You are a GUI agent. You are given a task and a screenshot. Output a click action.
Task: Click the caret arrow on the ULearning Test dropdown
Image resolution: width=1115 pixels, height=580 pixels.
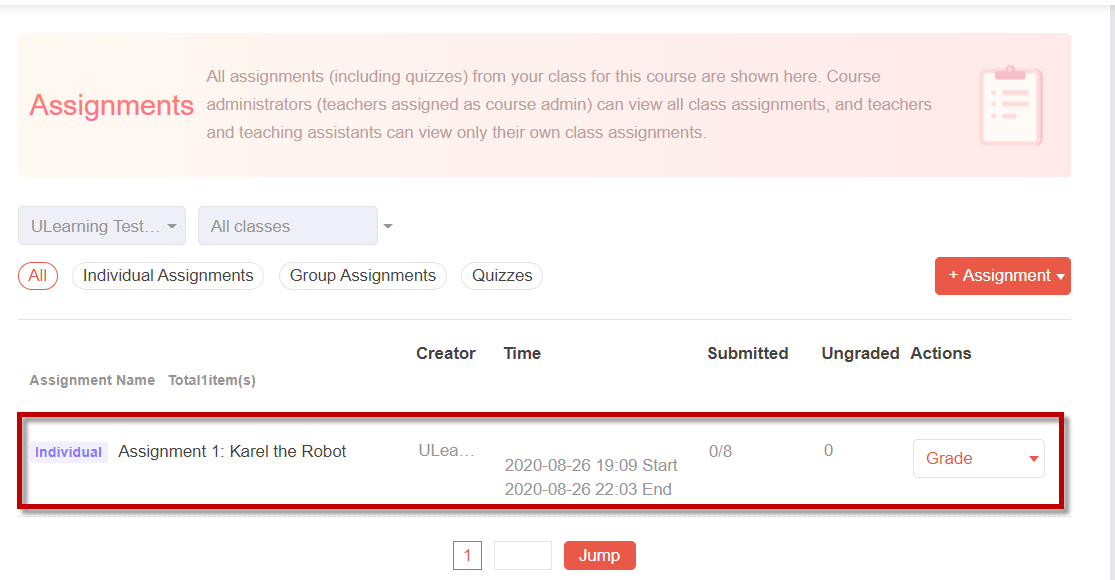(171, 226)
